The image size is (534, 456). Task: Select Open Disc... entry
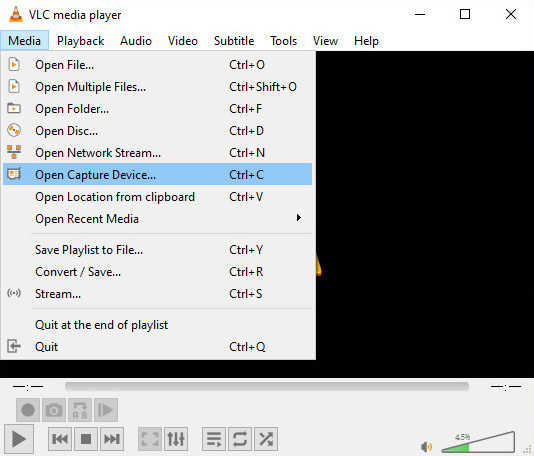tap(157, 130)
